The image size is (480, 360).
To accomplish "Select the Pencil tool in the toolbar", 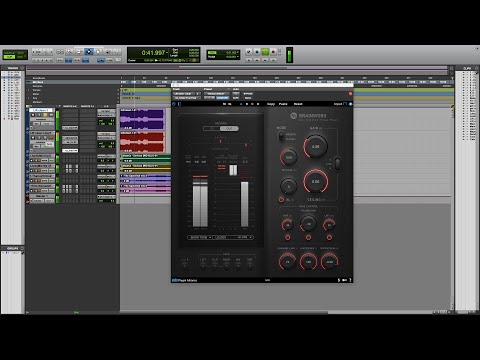I will [117, 52].
